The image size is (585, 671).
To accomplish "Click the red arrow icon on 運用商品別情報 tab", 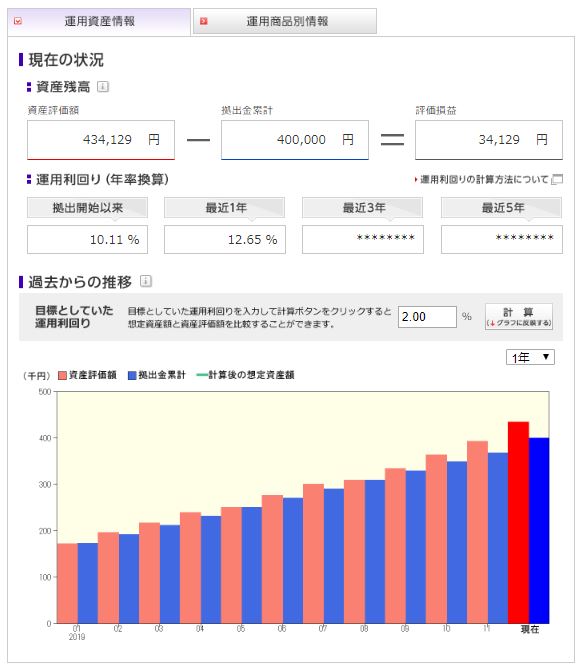I will pyautogui.click(x=204, y=21).
